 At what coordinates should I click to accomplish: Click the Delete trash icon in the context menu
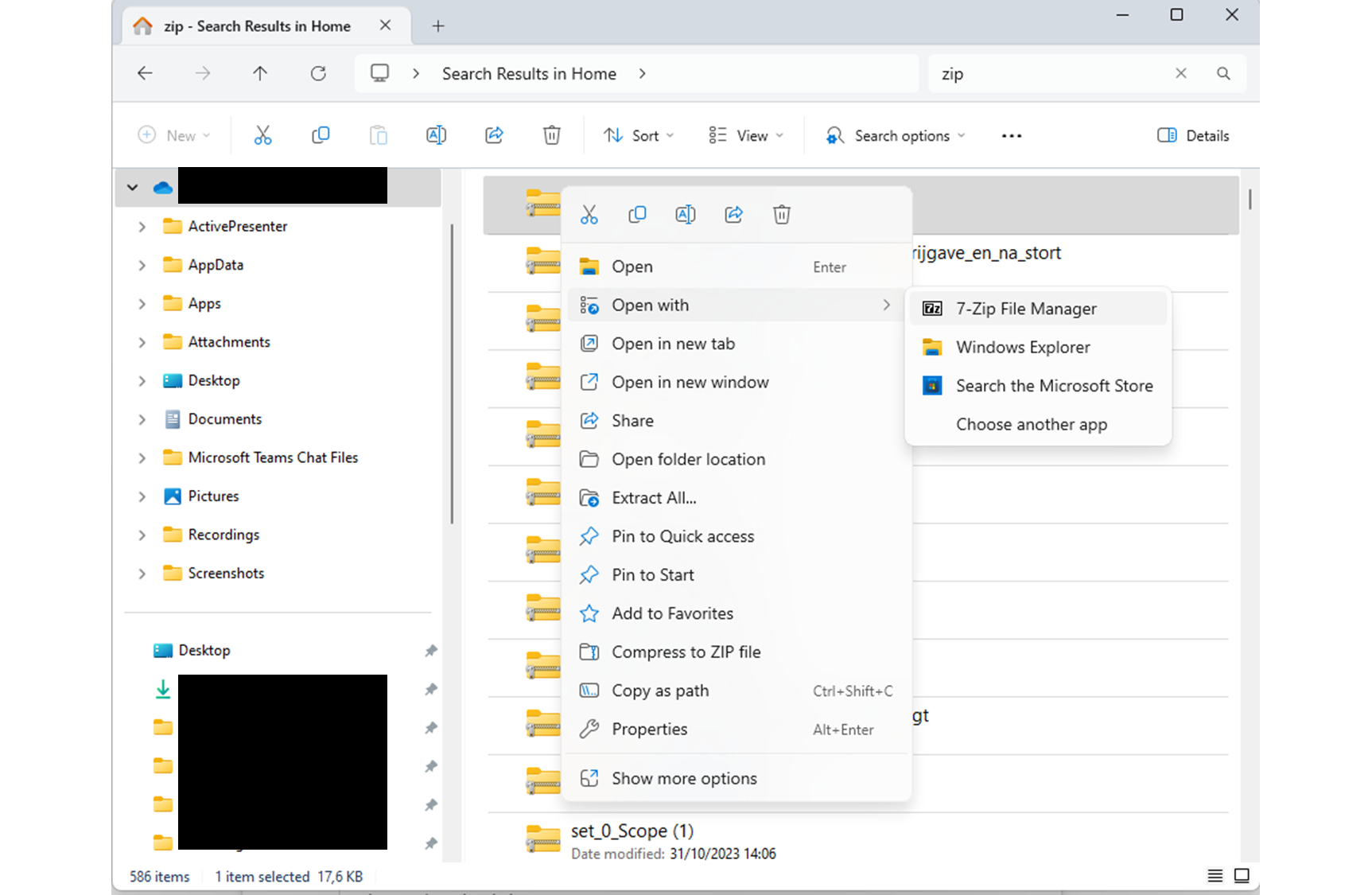coord(781,215)
